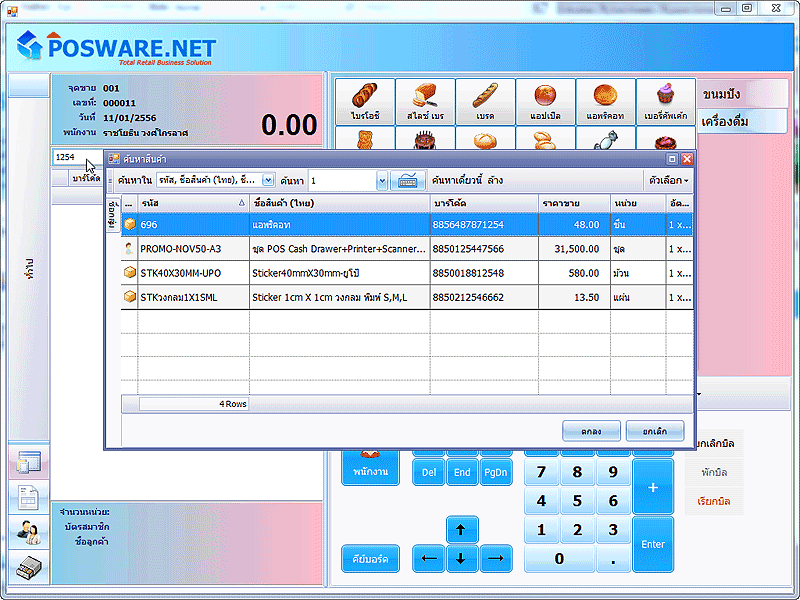Expand the ตัวเลือก options menu

(669, 181)
